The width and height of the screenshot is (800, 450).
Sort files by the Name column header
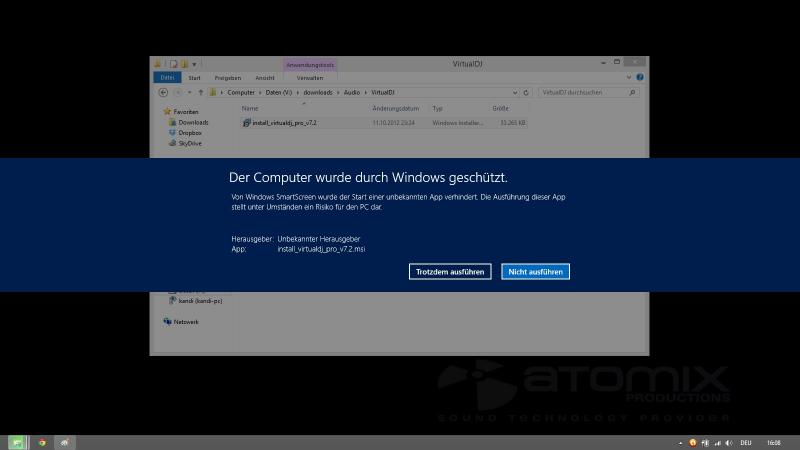point(250,108)
